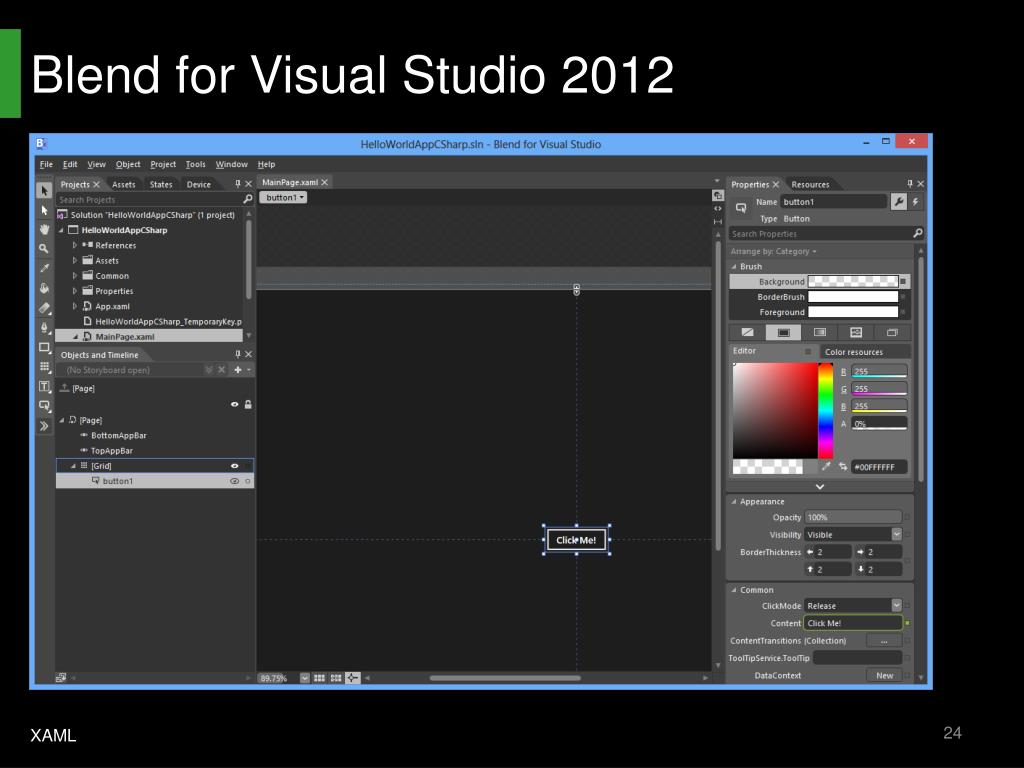Choose the Gradient brush option
Viewport: 1024px width, 768px height.
(x=820, y=332)
